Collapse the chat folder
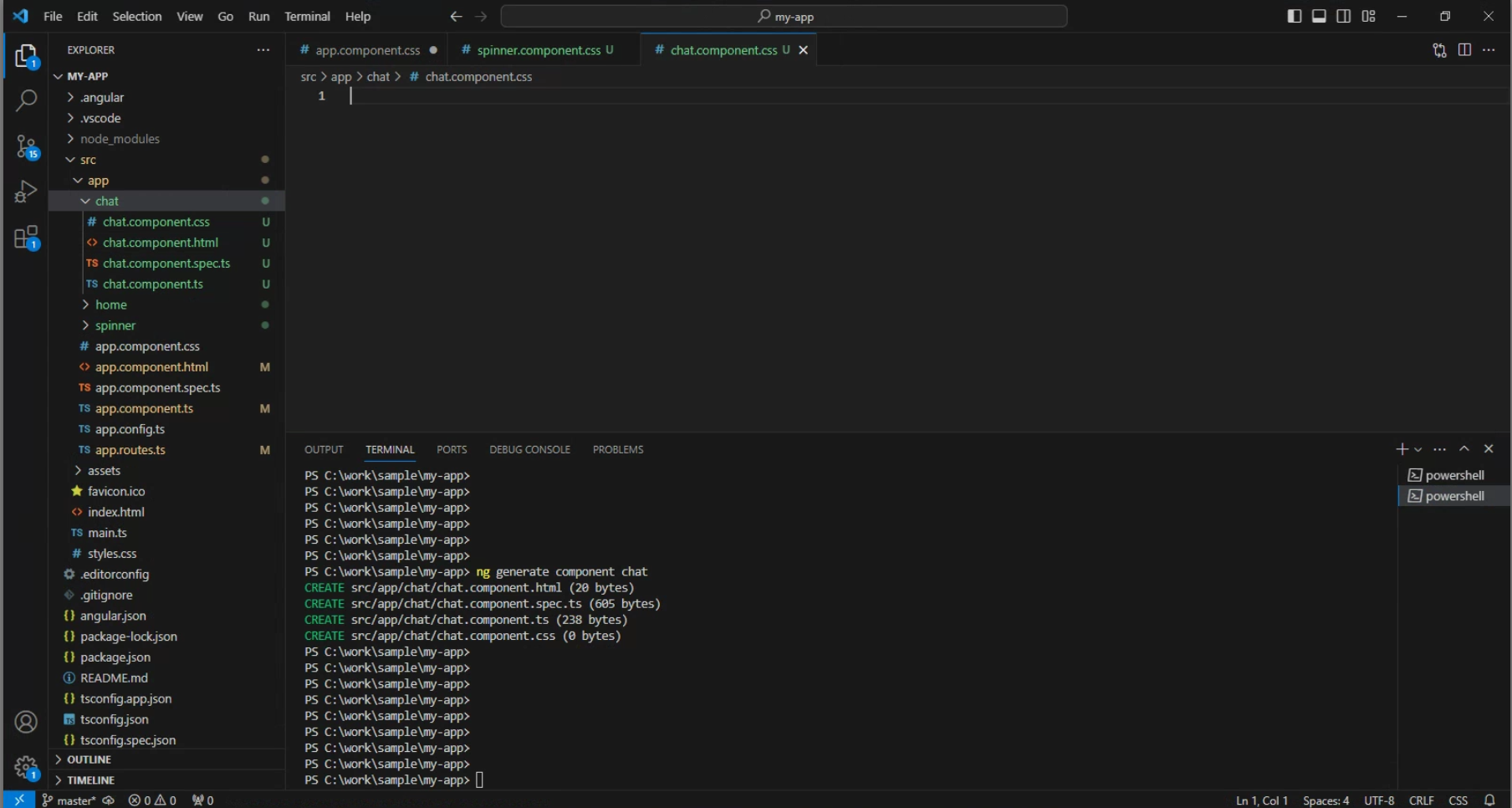1512x808 pixels. point(166,201)
